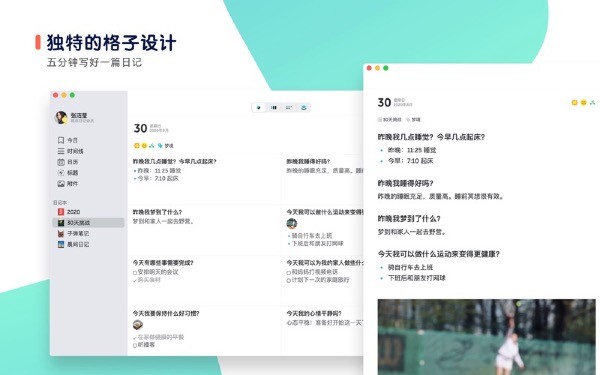This screenshot has height=375, width=600.
Task: Check the 安排明天的会议 checkbox
Action: [x=135, y=272]
